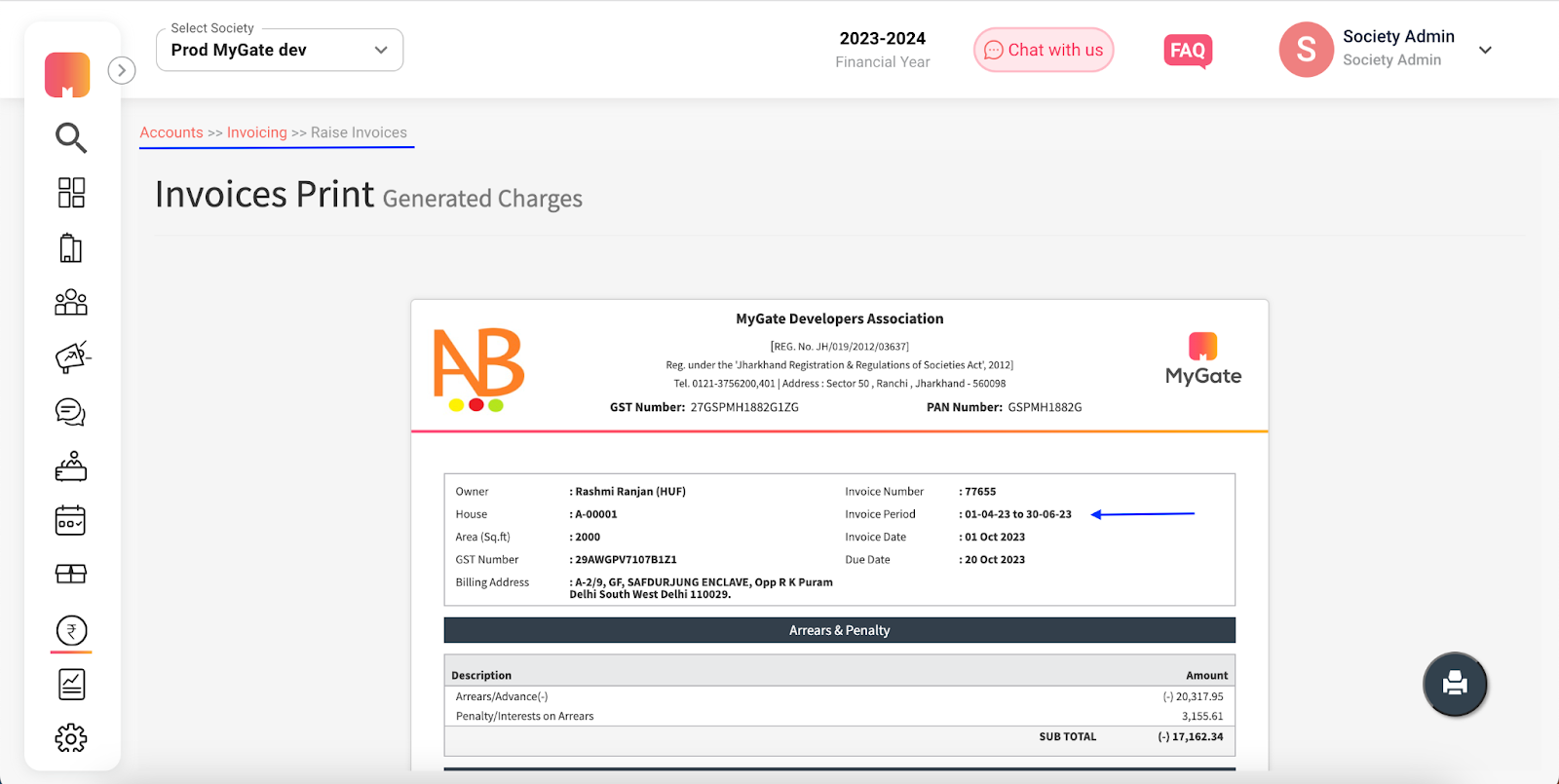Image resolution: width=1559 pixels, height=784 pixels.
Task: Open the dashboard grid icon
Action: point(71,193)
